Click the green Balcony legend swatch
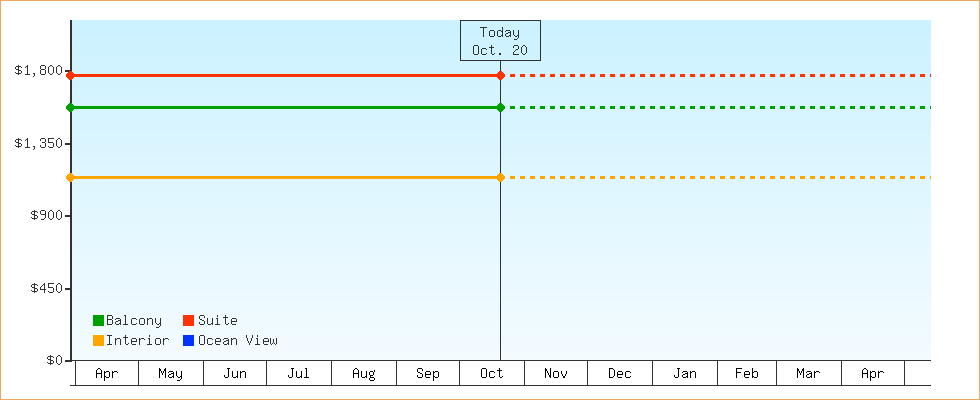 pos(98,321)
